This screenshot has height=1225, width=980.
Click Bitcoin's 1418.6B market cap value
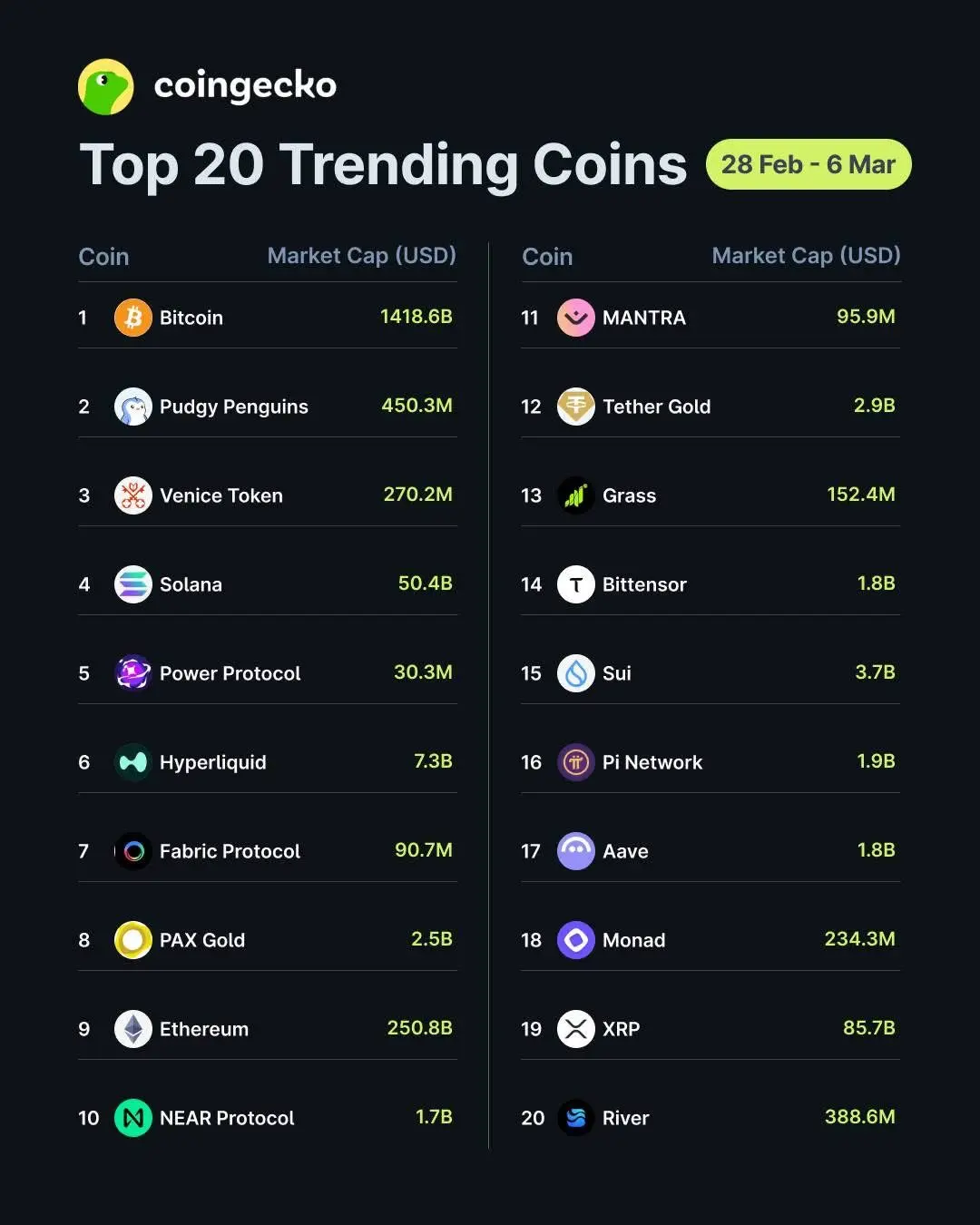[416, 317]
